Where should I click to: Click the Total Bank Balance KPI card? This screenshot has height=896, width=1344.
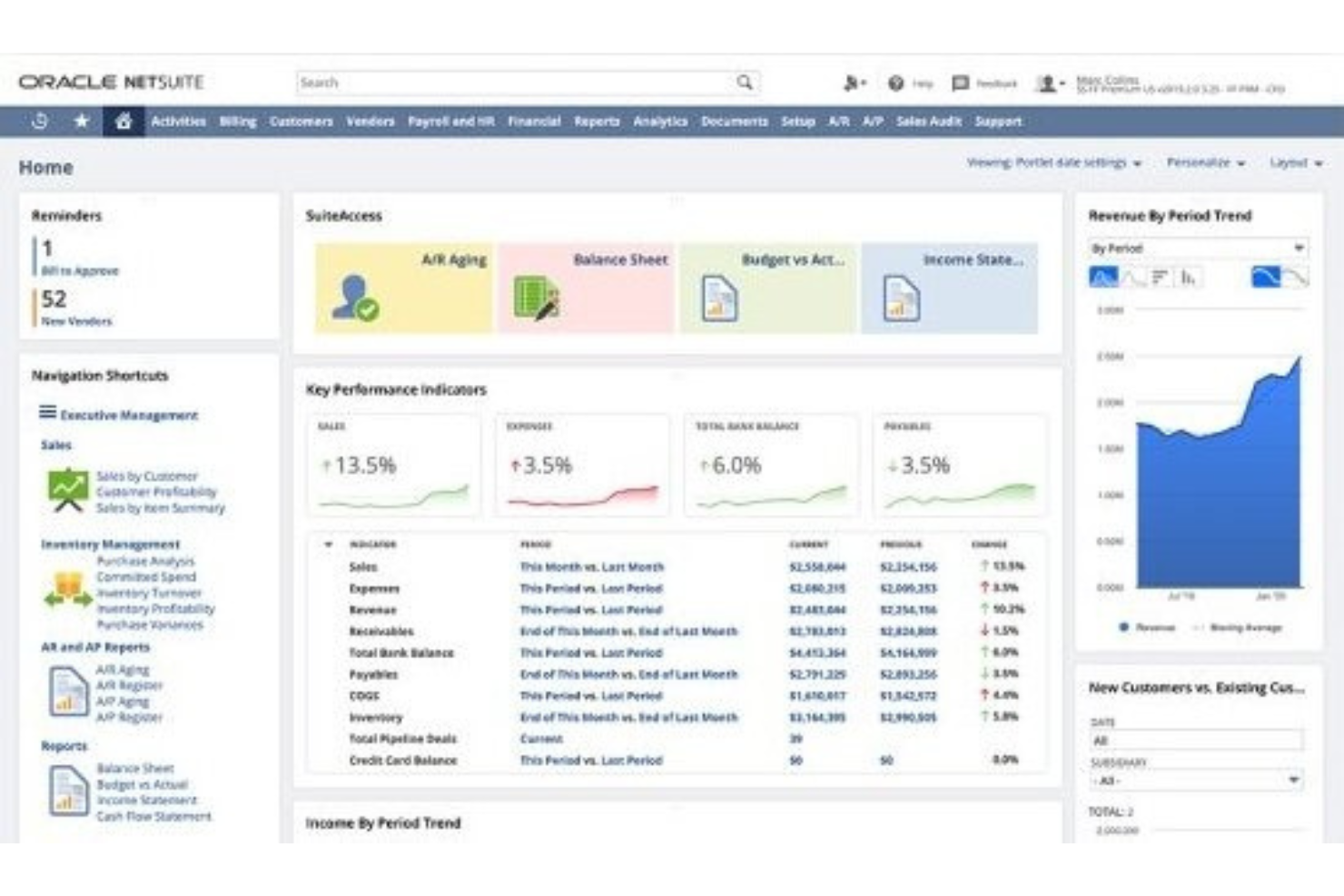tap(771, 466)
